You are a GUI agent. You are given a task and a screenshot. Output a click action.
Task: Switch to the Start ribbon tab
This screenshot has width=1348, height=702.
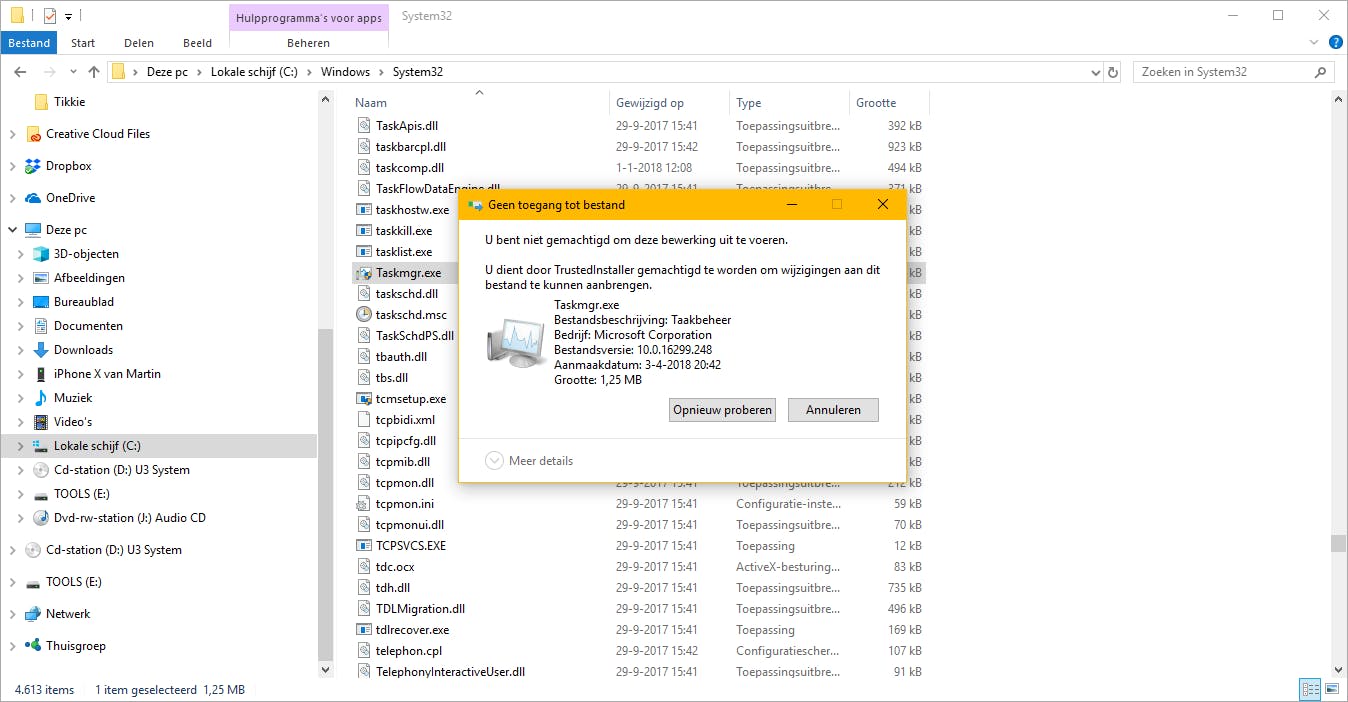click(83, 43)
